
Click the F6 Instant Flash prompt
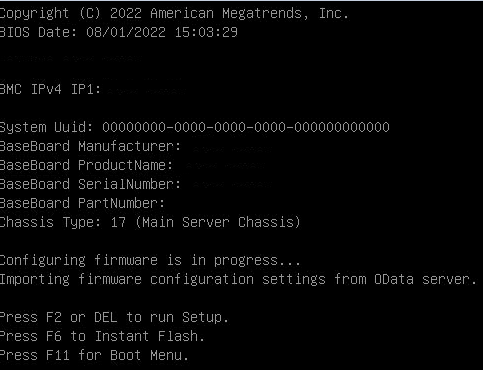(102, 337)
